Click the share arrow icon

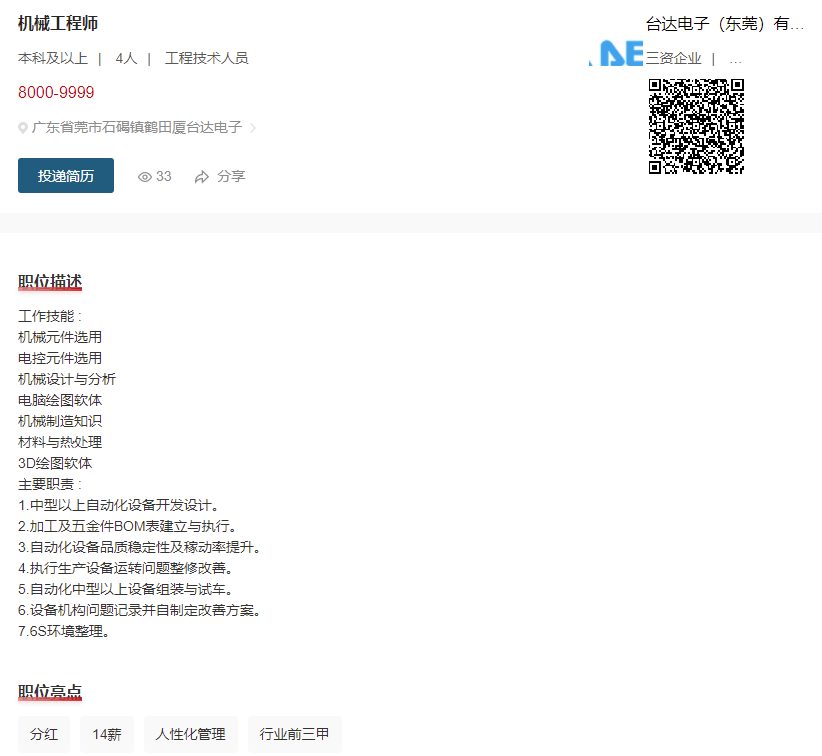tap(202, 177)
